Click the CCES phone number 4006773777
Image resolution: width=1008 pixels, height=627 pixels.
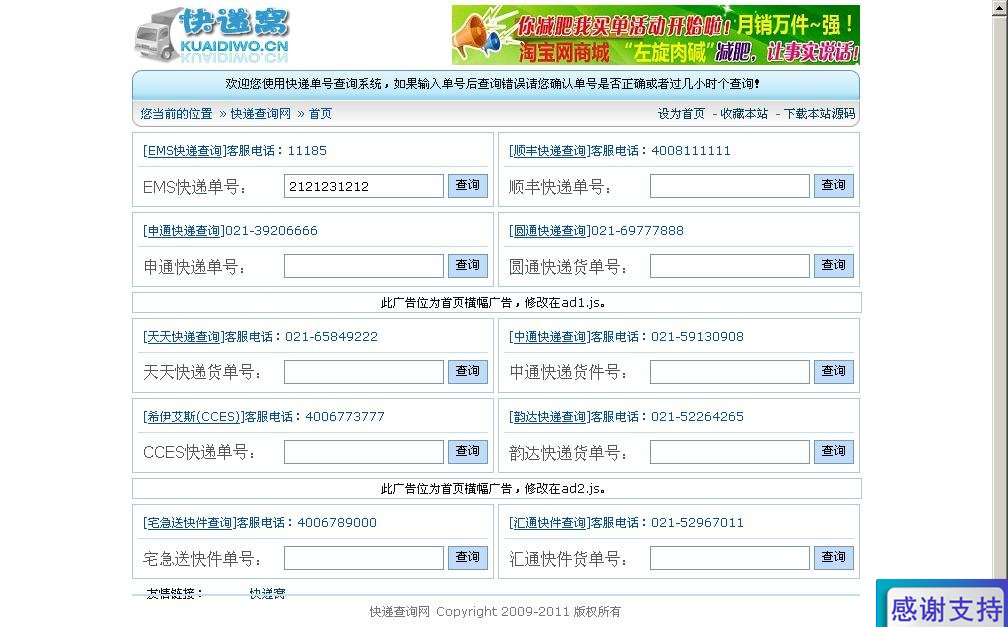345,417
